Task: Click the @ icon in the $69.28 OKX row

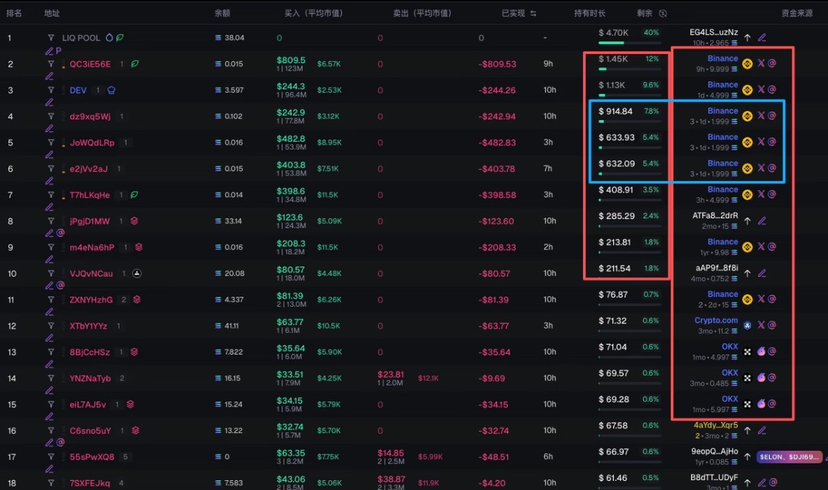Action: point(772,404)
